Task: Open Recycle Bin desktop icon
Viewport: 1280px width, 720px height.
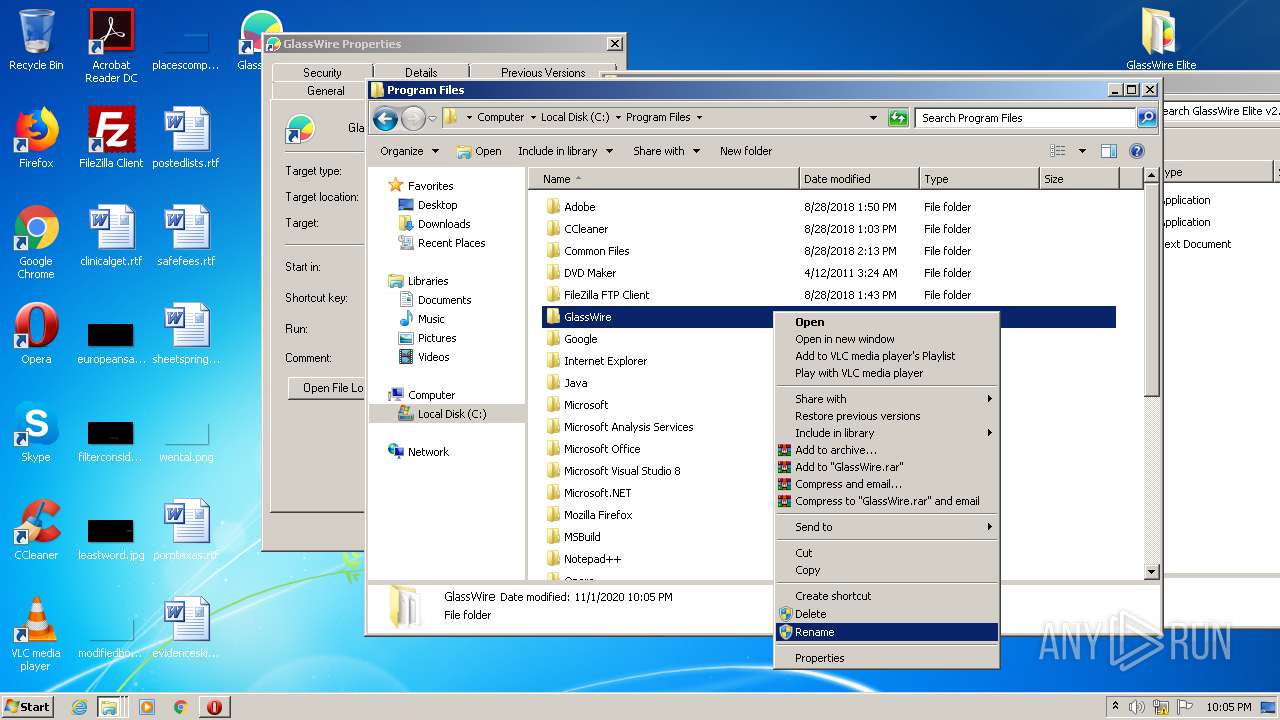Action: click(36, 40)
